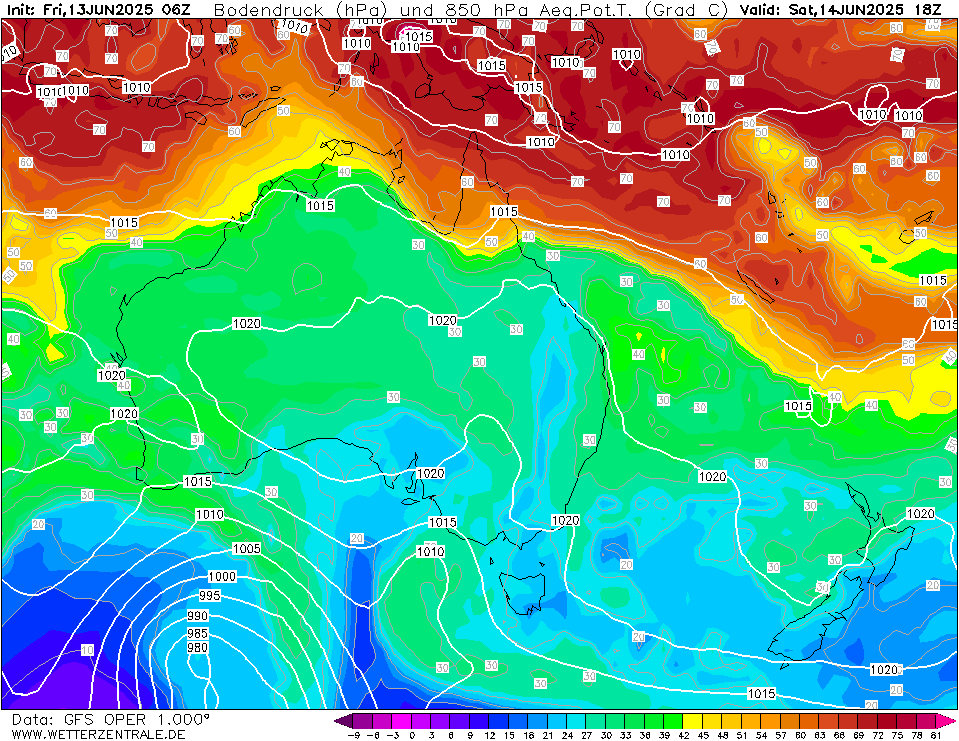Click the bright green swatch between 39 and 42

point(674,720)
